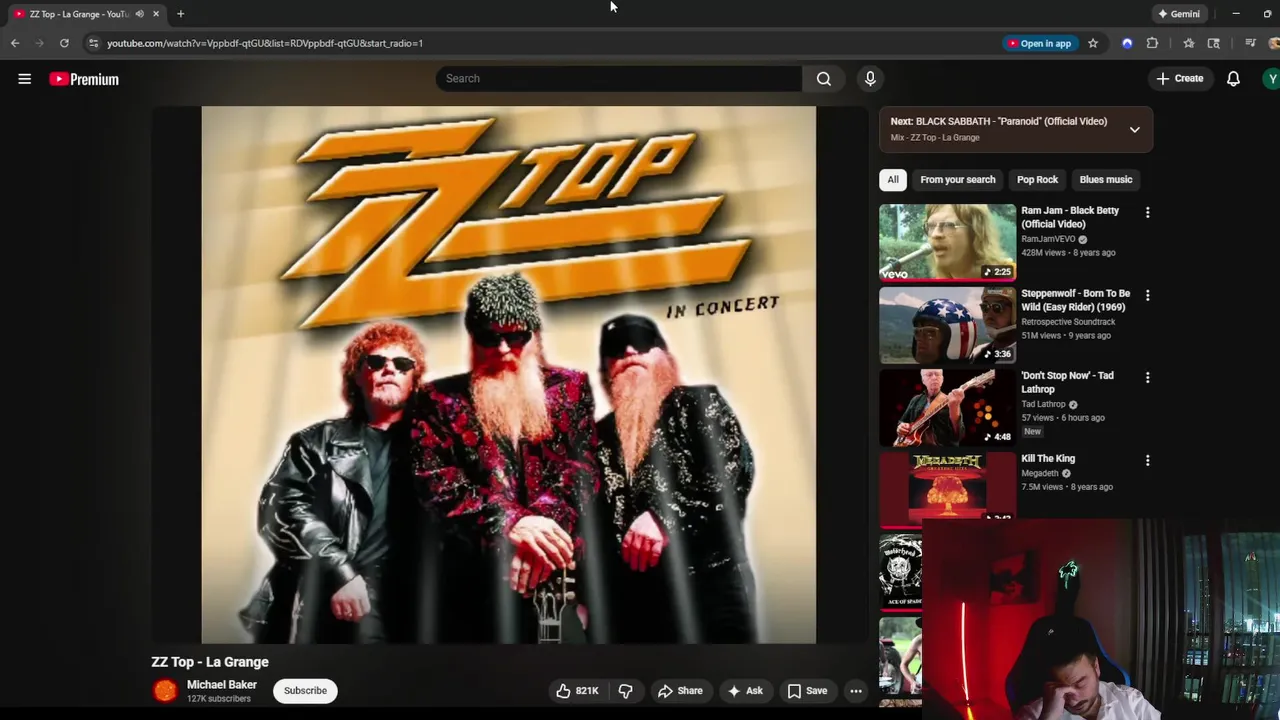Open Ram Jam Black Betty thumbnail
This screenshot has width=1280, height=720.
[x=947, y=242]
